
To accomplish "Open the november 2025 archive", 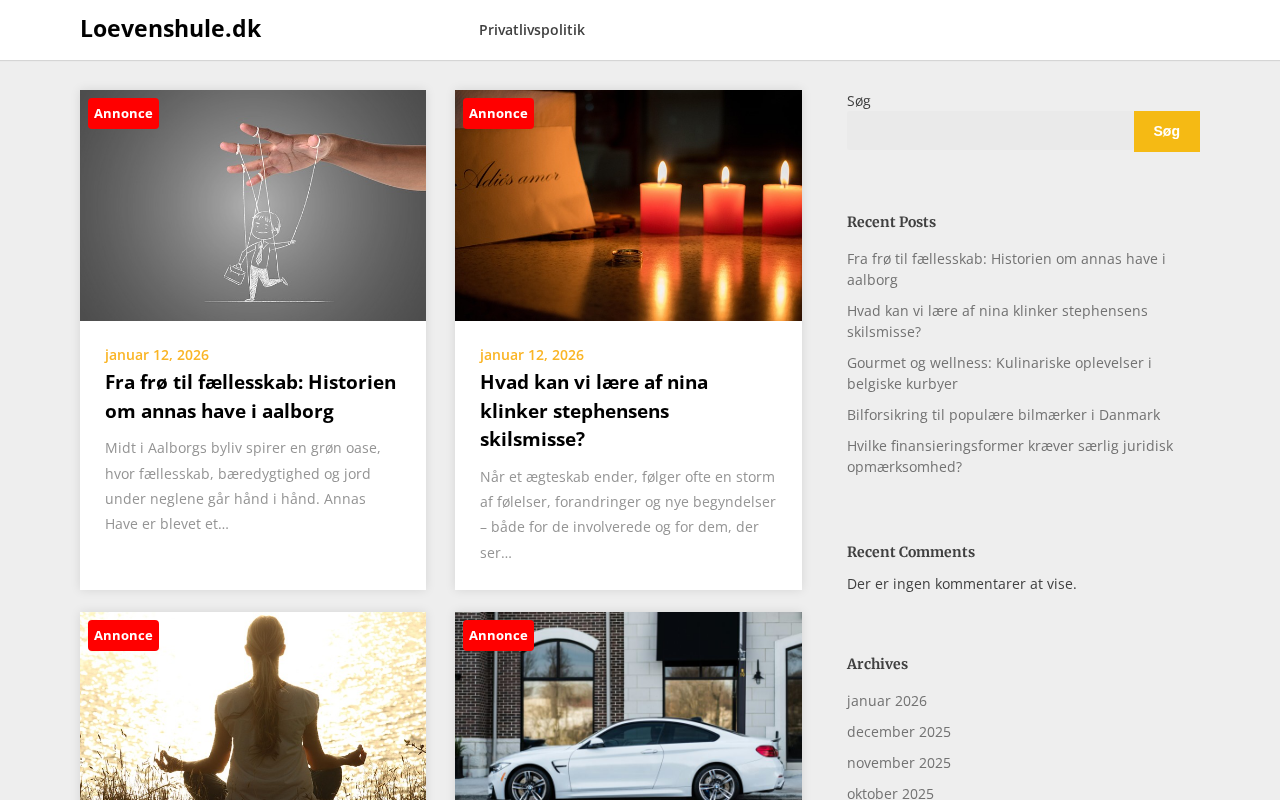I will [899, 762].
